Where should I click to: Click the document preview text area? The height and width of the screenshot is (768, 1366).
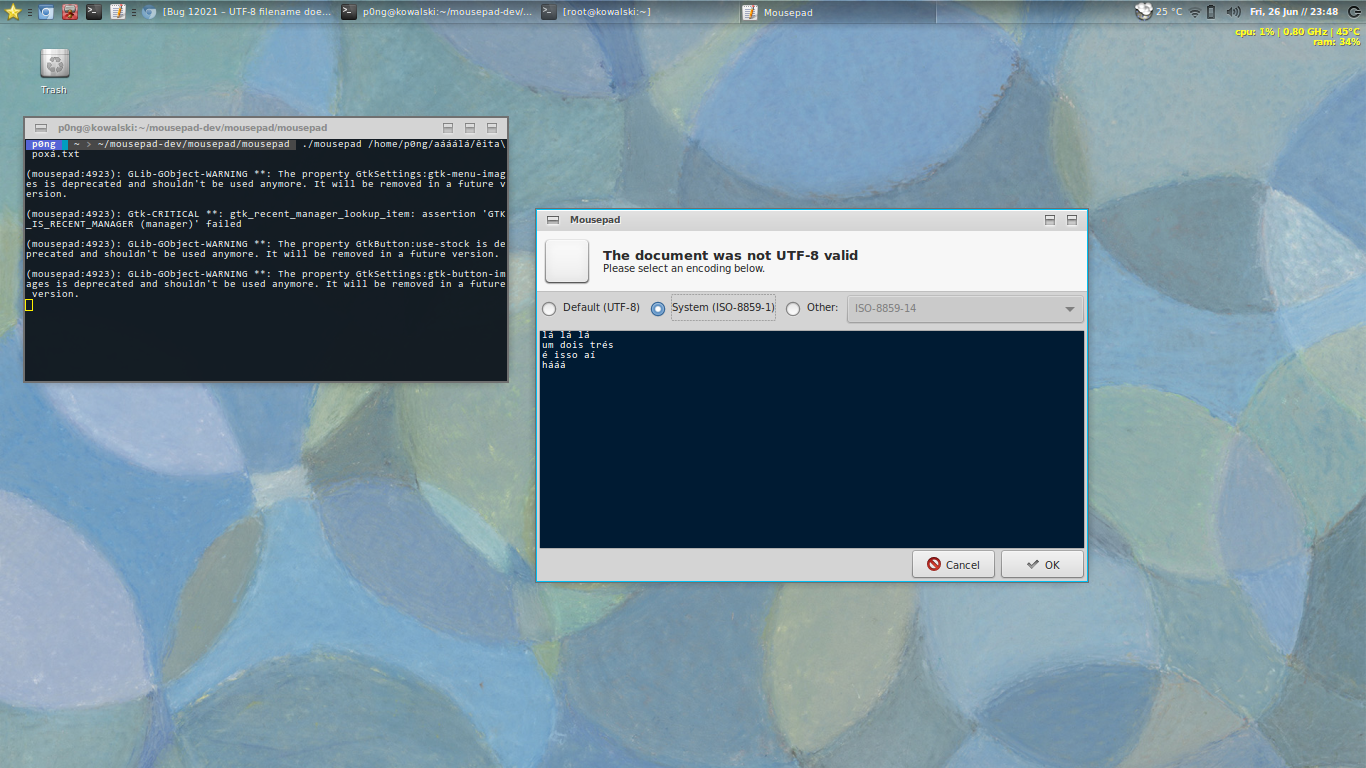coord(811,440)
